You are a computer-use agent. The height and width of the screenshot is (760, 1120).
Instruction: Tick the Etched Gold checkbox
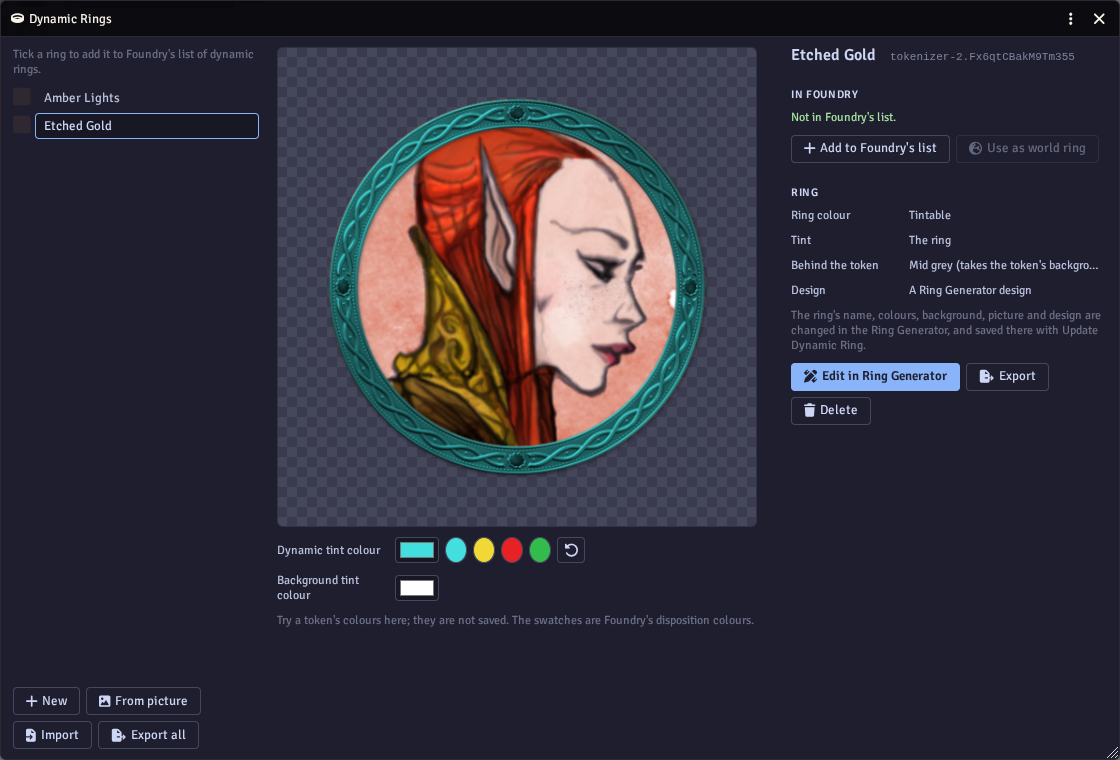[x=22, y=125]
